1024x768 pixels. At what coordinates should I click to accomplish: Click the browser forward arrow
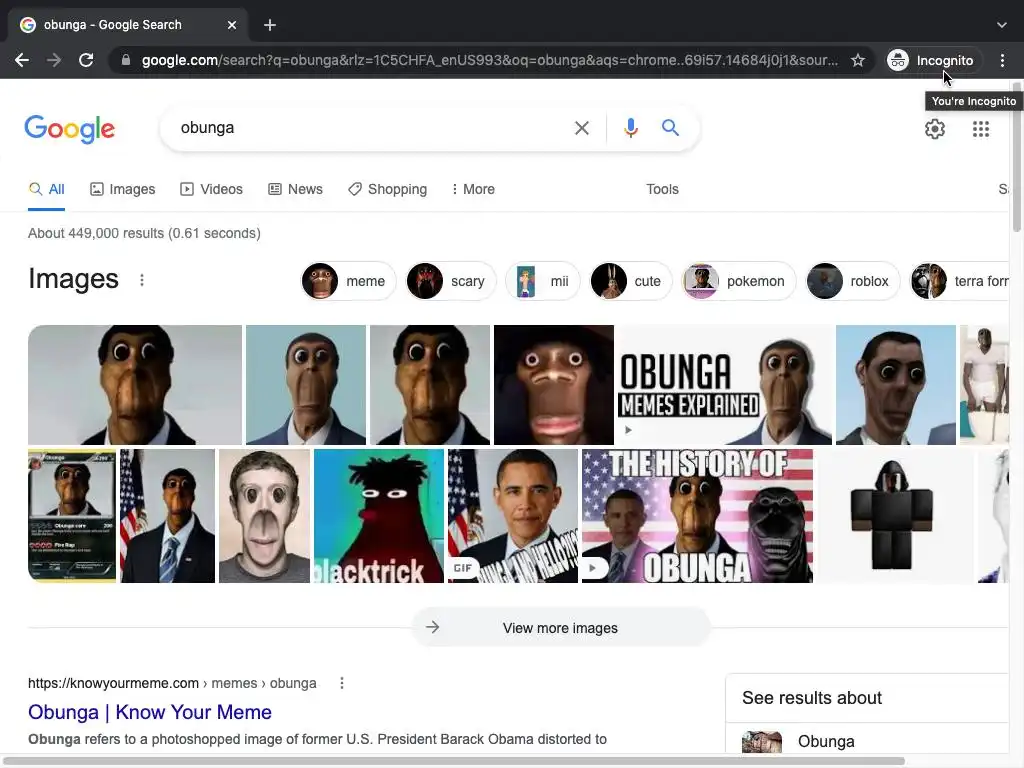point(54,60)
